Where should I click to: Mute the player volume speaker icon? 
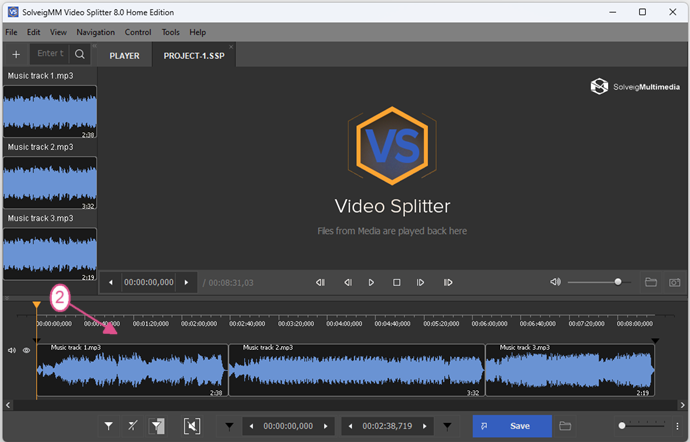[555, 282]
